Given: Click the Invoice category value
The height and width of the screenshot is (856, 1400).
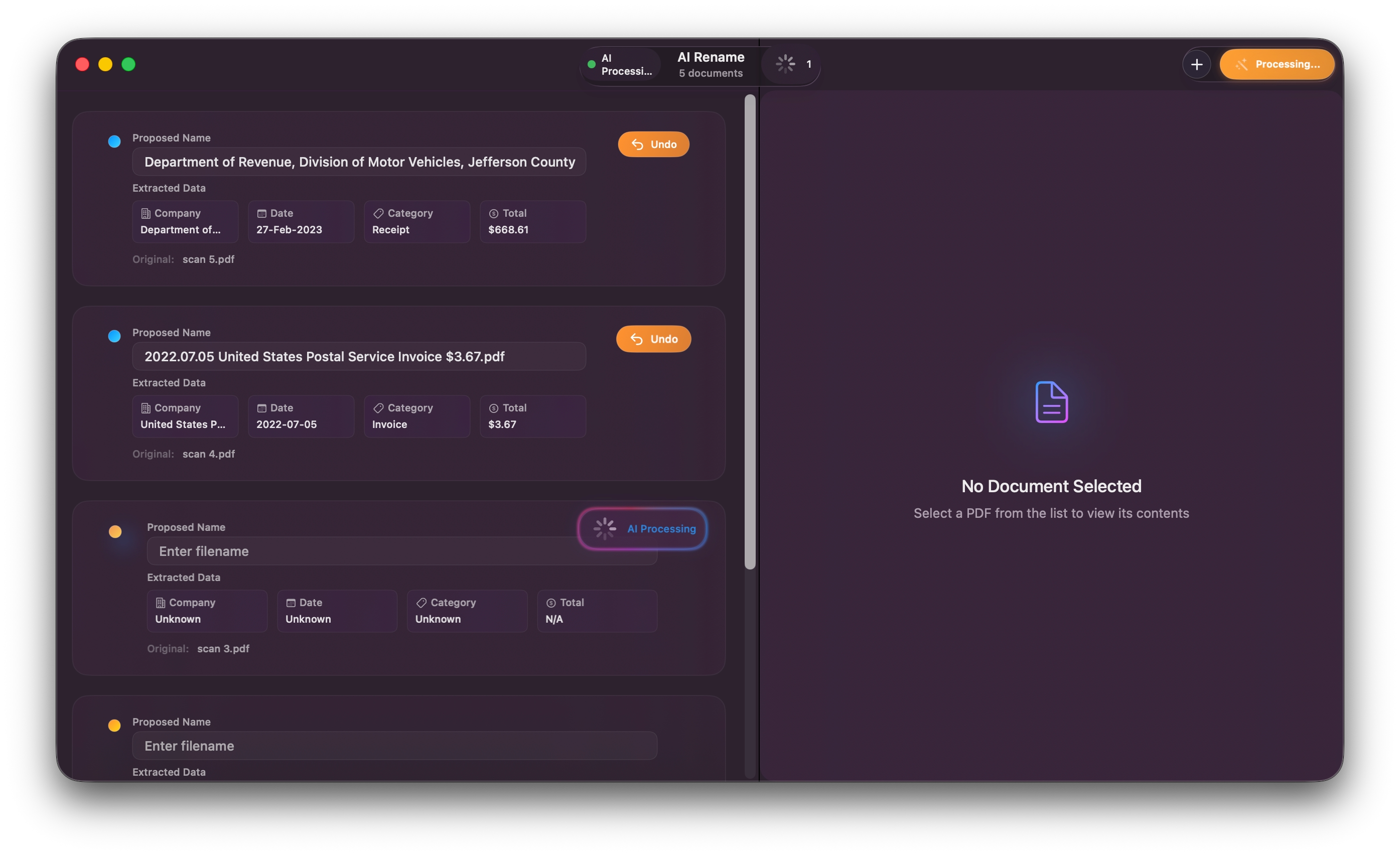Looking at the screenshot, I should 389,425.
